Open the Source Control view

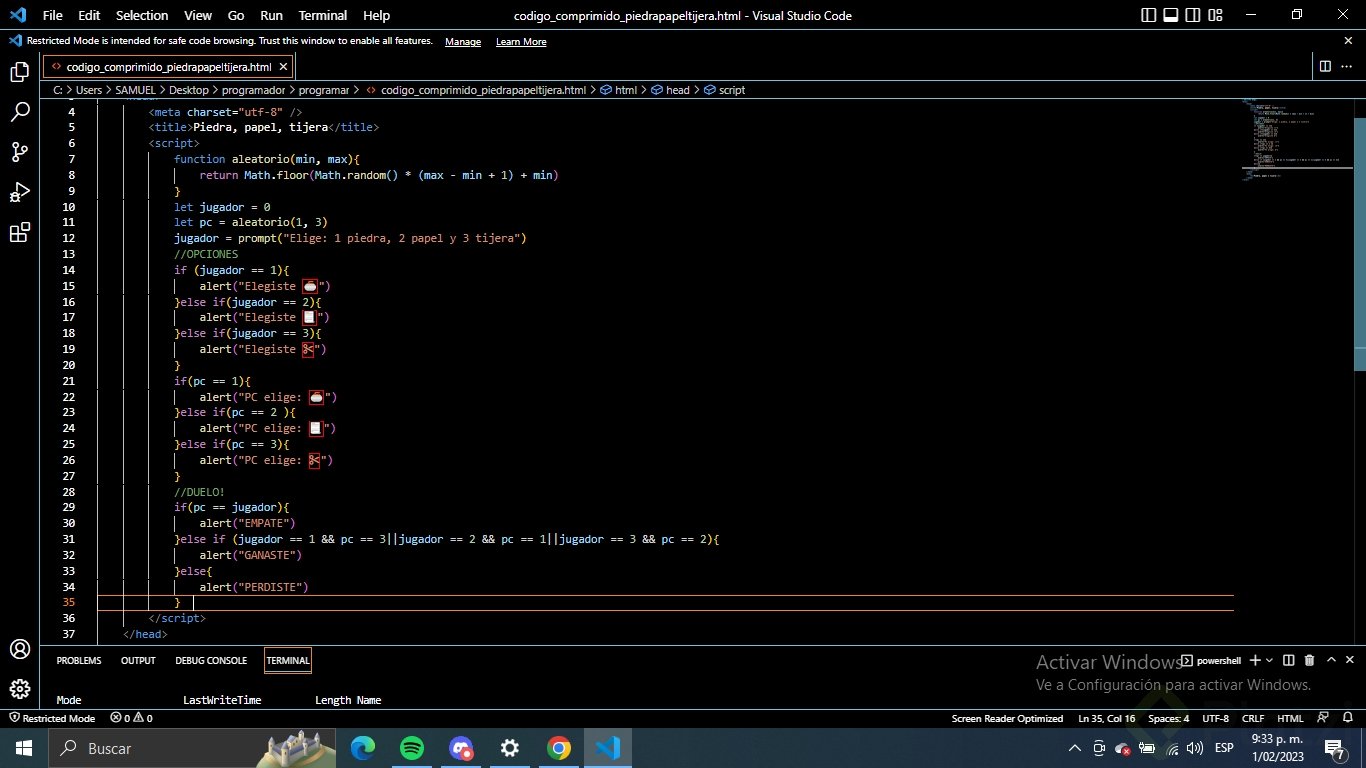[x=19, y=152]
